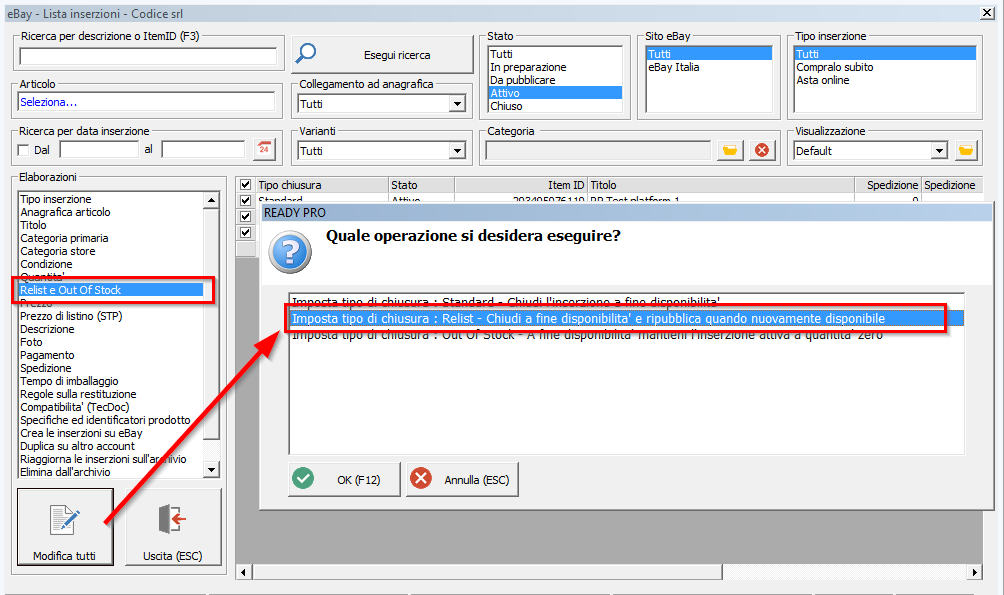Click the Dal start date field
The image size is (1004, 595).
pyautogui.click(x=99, y=150)
